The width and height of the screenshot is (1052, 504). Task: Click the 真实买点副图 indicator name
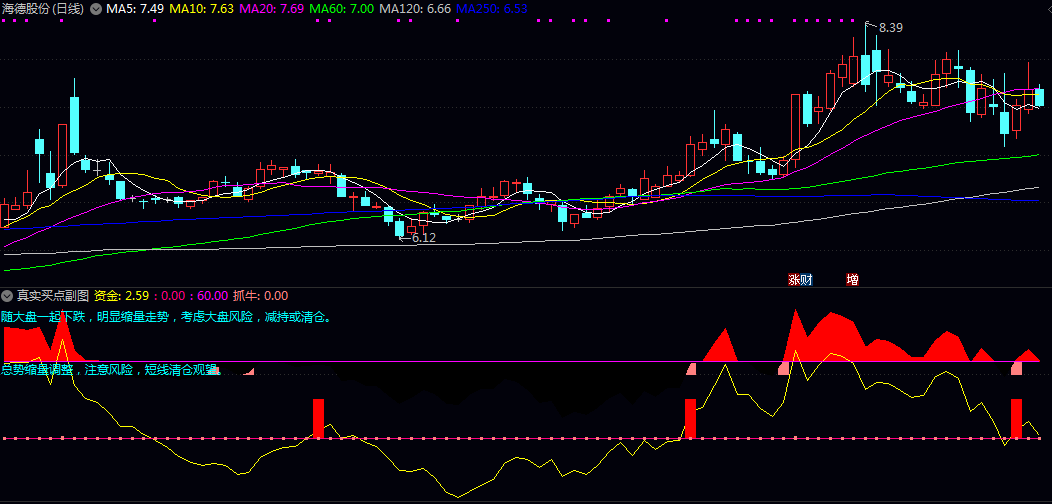tap(53, 295)
